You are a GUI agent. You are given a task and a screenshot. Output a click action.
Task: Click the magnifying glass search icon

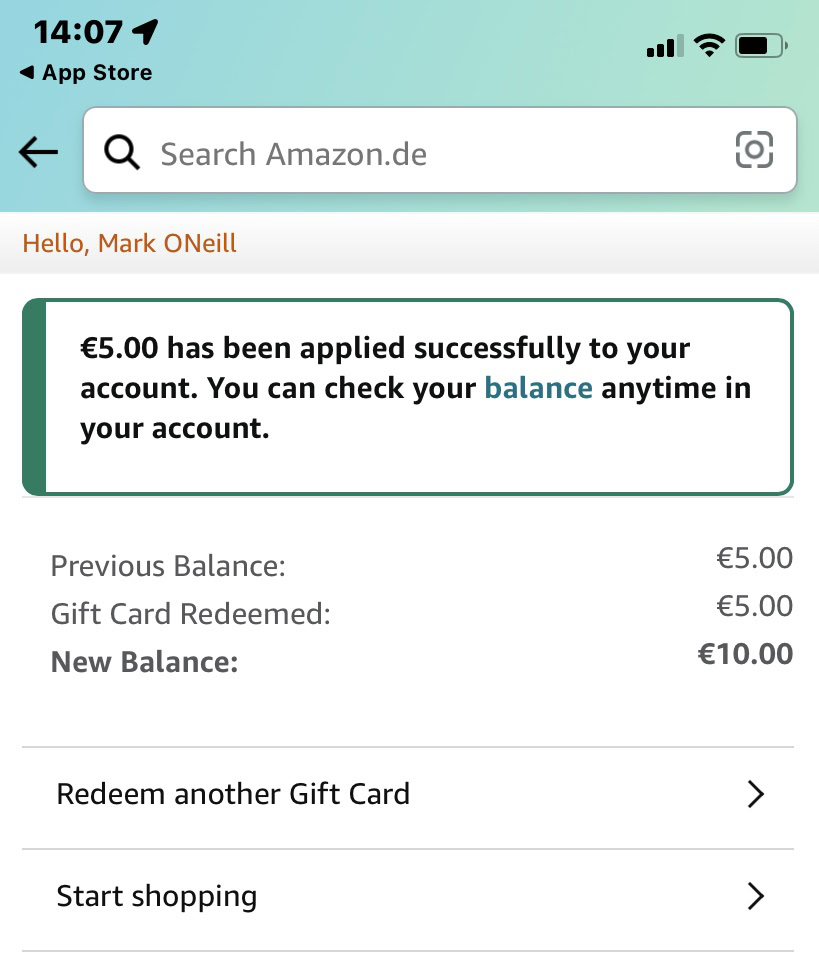[122, 153]
